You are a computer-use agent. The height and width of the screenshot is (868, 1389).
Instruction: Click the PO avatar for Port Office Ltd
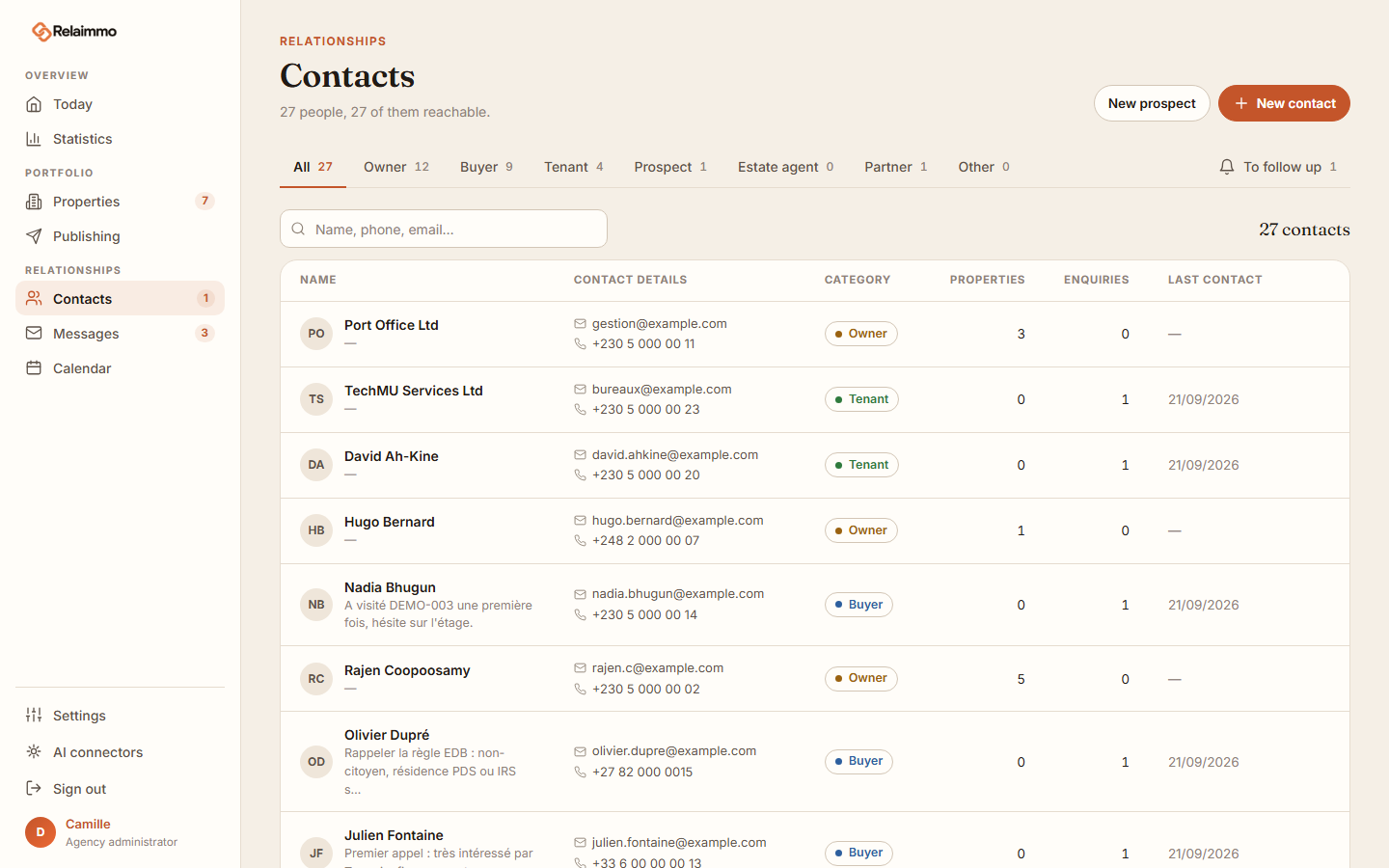pos(316,334)
